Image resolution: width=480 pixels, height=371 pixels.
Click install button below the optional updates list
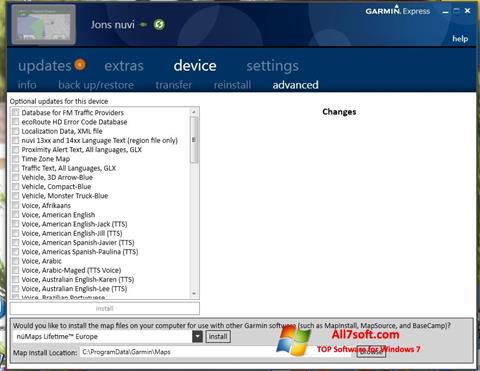click(x=105, y=309)
